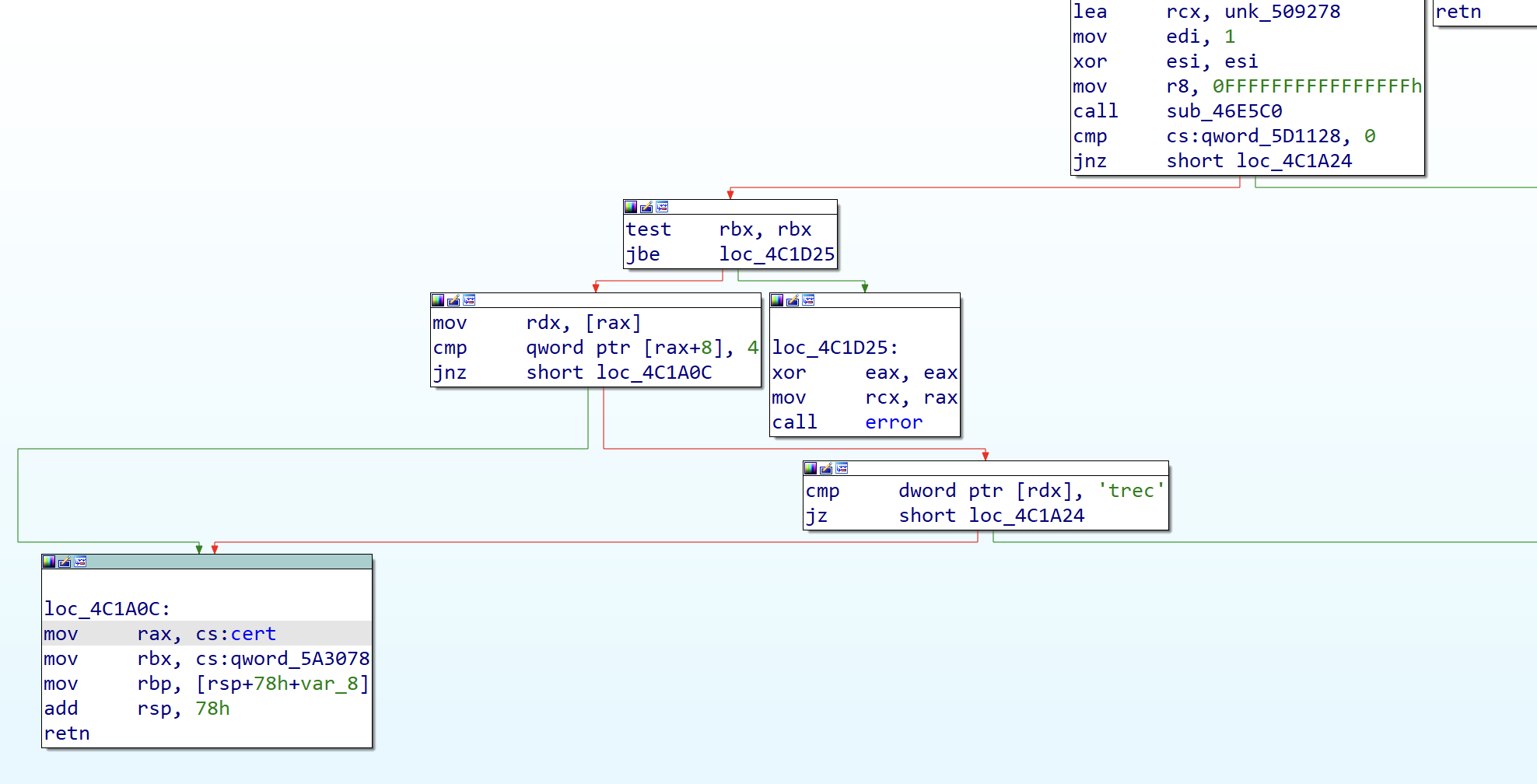Click the 0FFFFFFFFFFFFFFFh constant in mov r8
Viewport: 1537px width, 784px height.
click(x=1317, y=86)
